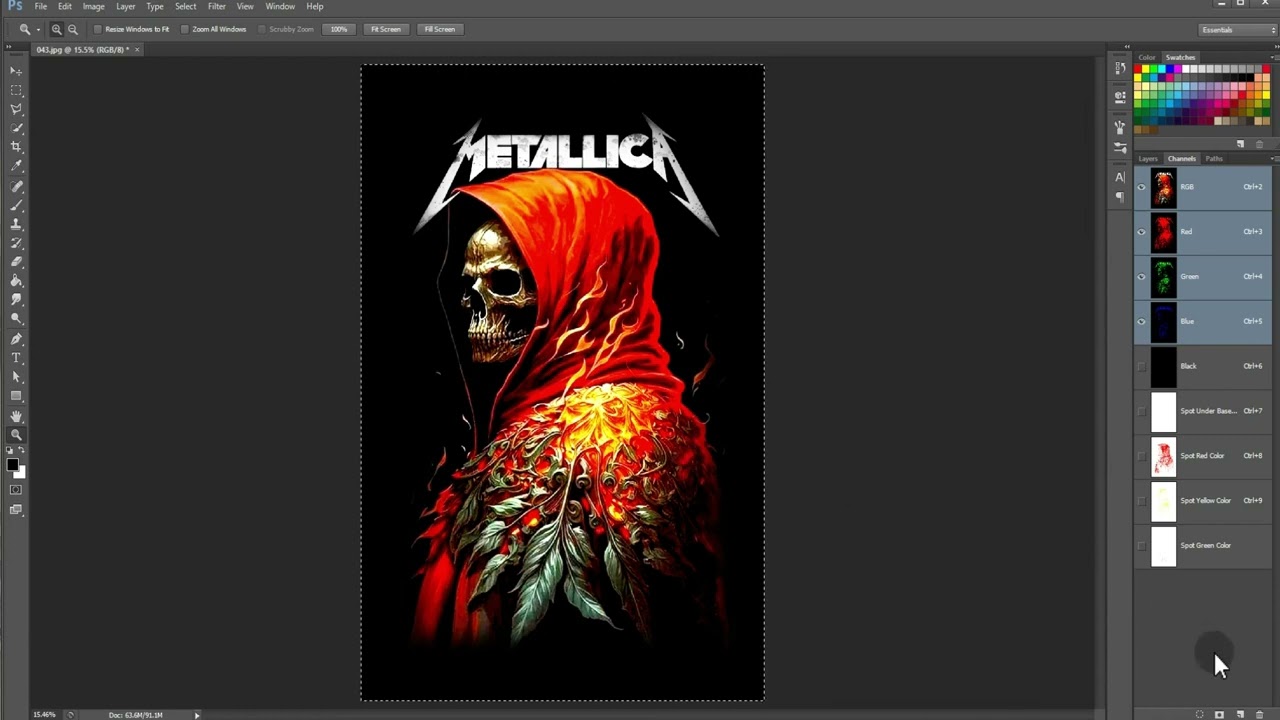This screenshot has width=1280, height=720.
Task: Select the Pen tool
Action: [x=16, y=339]
